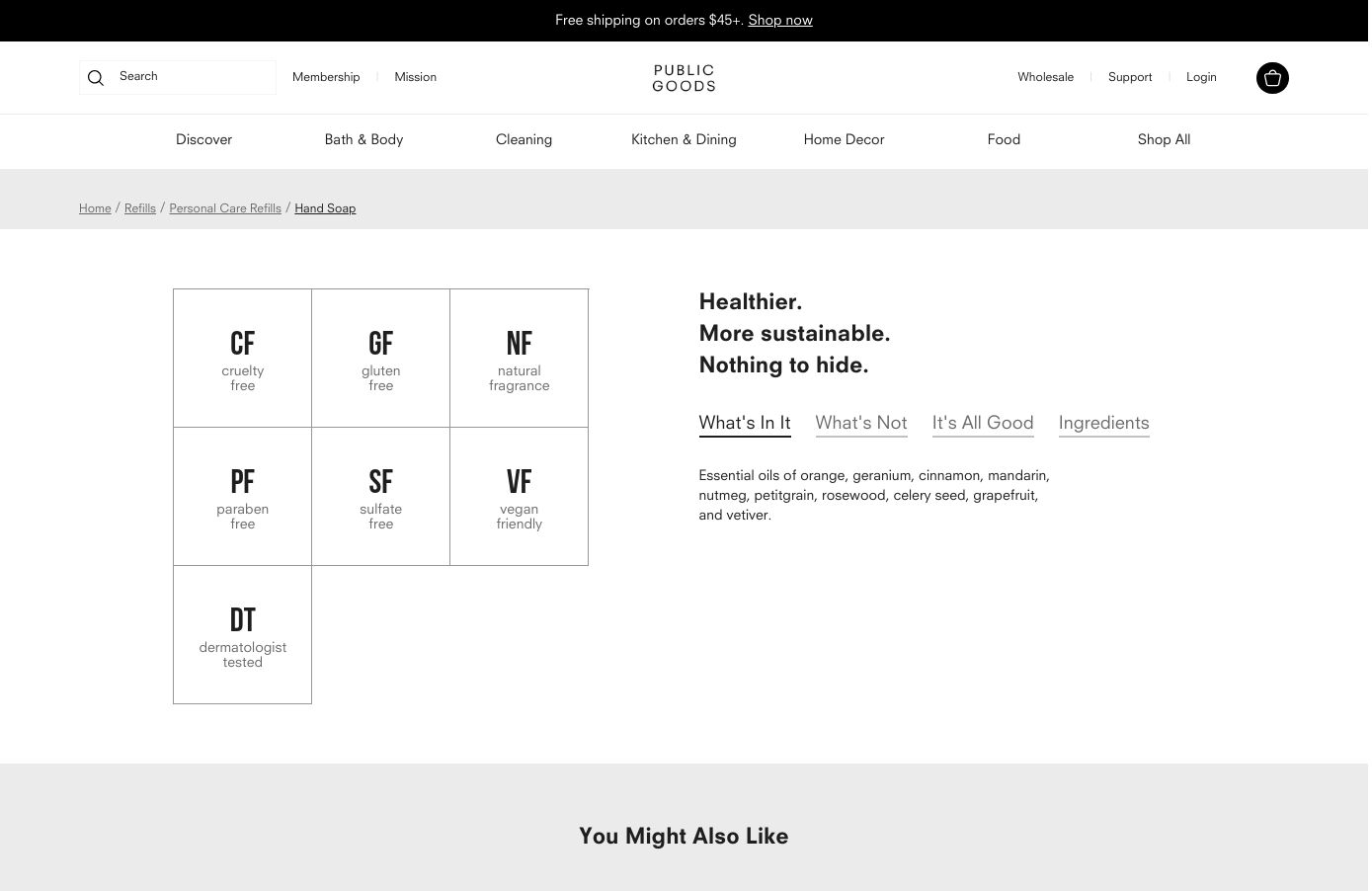Show the It's All Good tab

982,423
